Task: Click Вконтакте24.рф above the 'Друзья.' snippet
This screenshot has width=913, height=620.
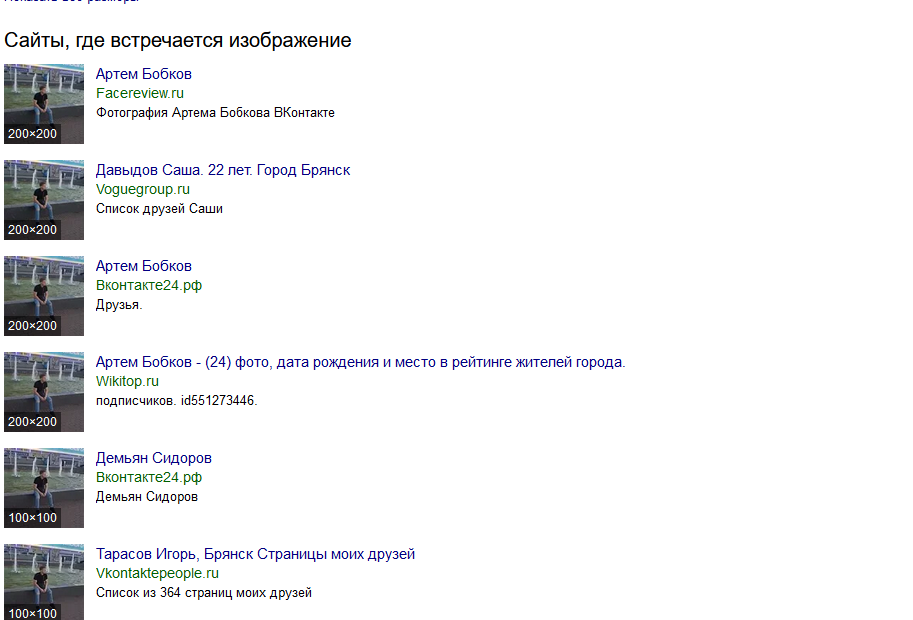Action: (x=149, y=285)
